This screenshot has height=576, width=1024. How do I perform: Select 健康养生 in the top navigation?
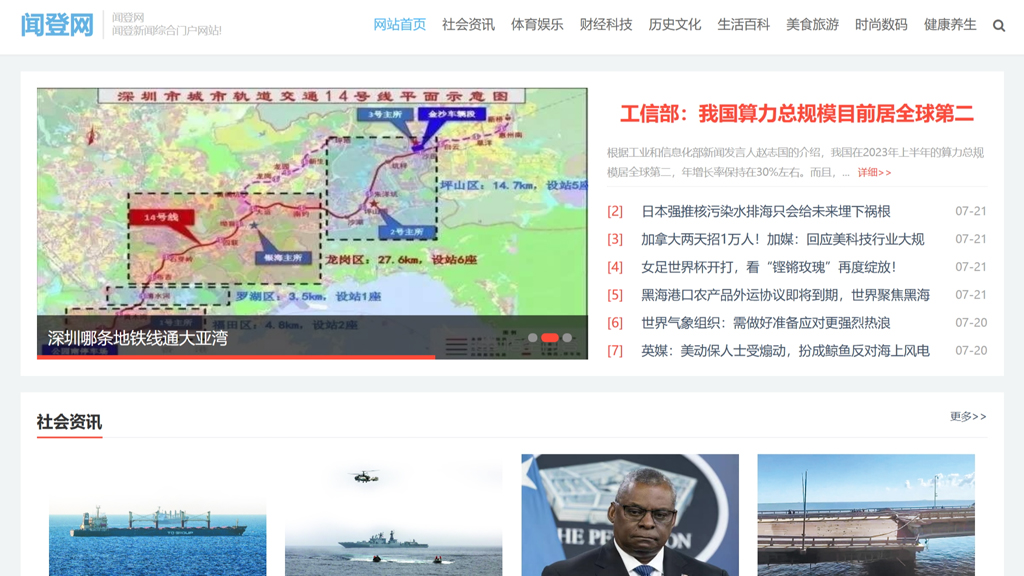click(950, 25)
